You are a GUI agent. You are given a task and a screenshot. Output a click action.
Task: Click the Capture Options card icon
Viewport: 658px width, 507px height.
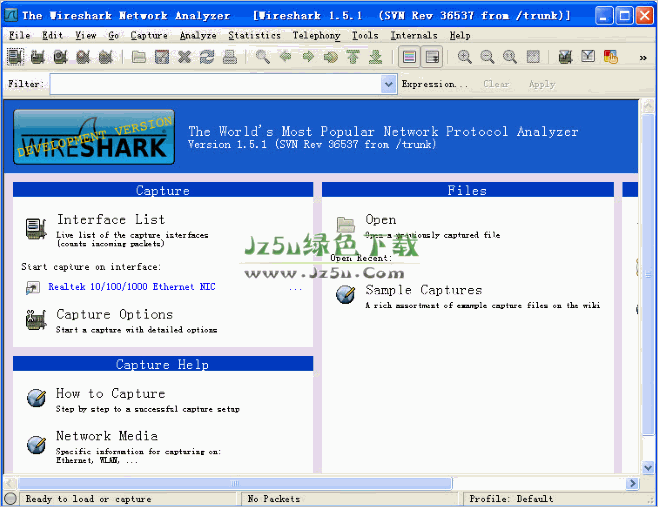(36, 320)
